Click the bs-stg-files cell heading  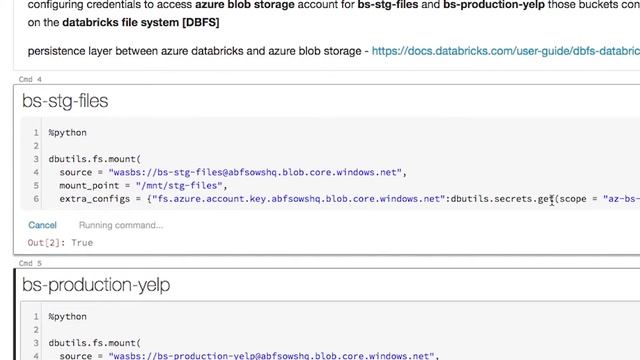pos(65,101)
